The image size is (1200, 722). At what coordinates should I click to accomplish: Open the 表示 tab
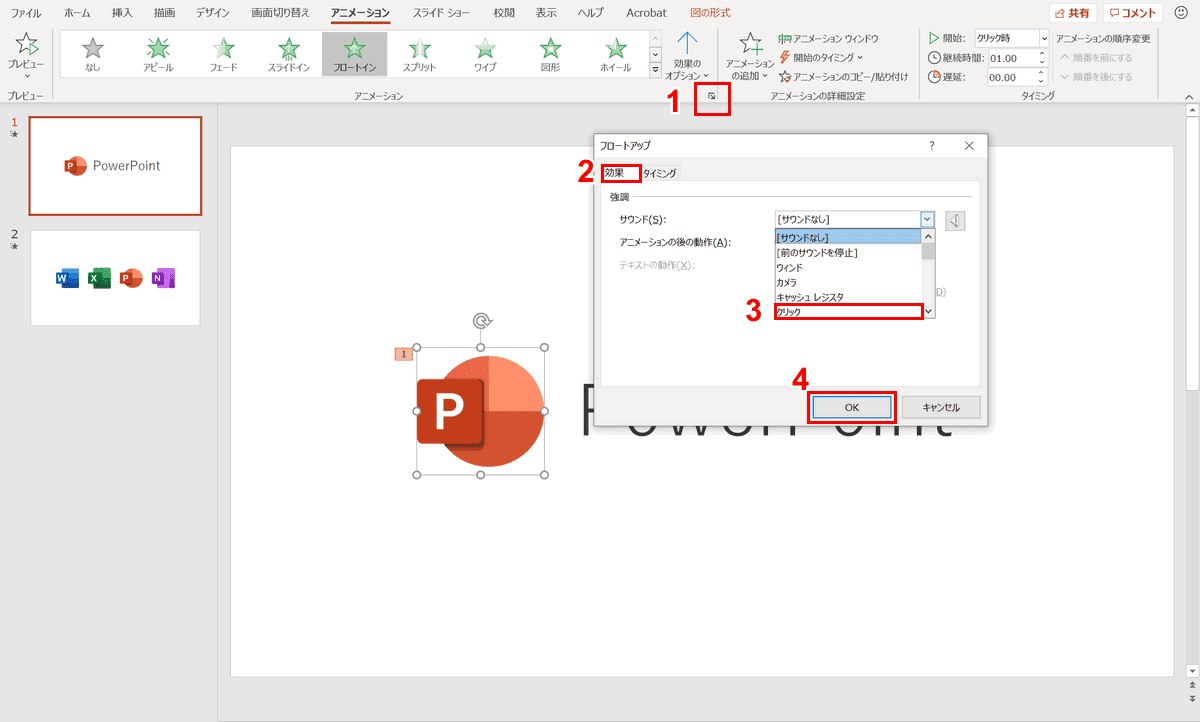(546, 13)
